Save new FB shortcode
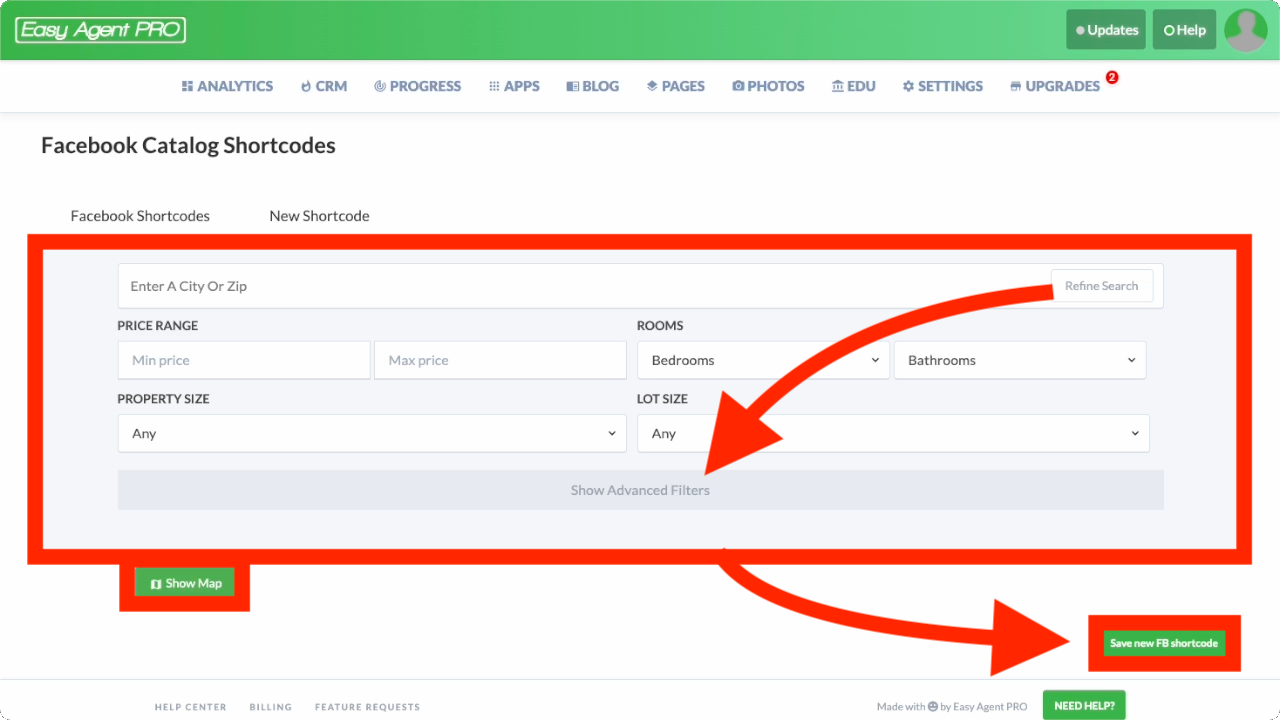 point(1164,643)
